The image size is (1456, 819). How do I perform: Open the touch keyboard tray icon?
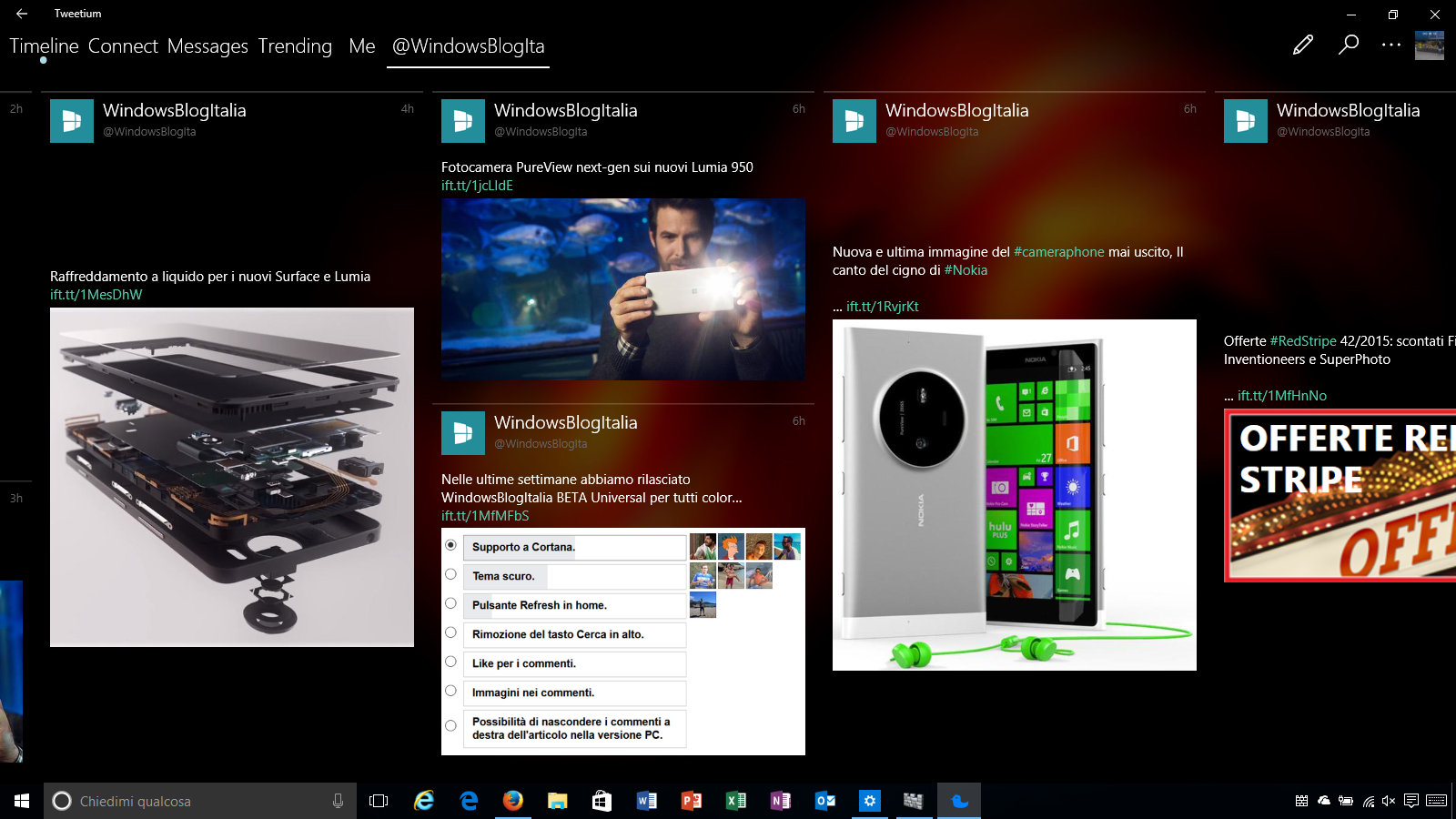click(x=1437, y=801)
